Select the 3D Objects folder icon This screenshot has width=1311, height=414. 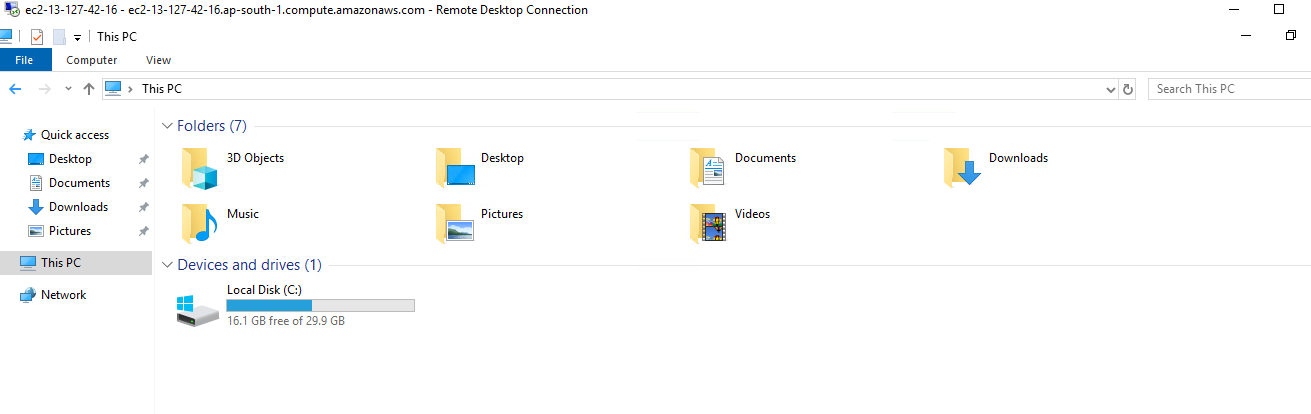200,169
